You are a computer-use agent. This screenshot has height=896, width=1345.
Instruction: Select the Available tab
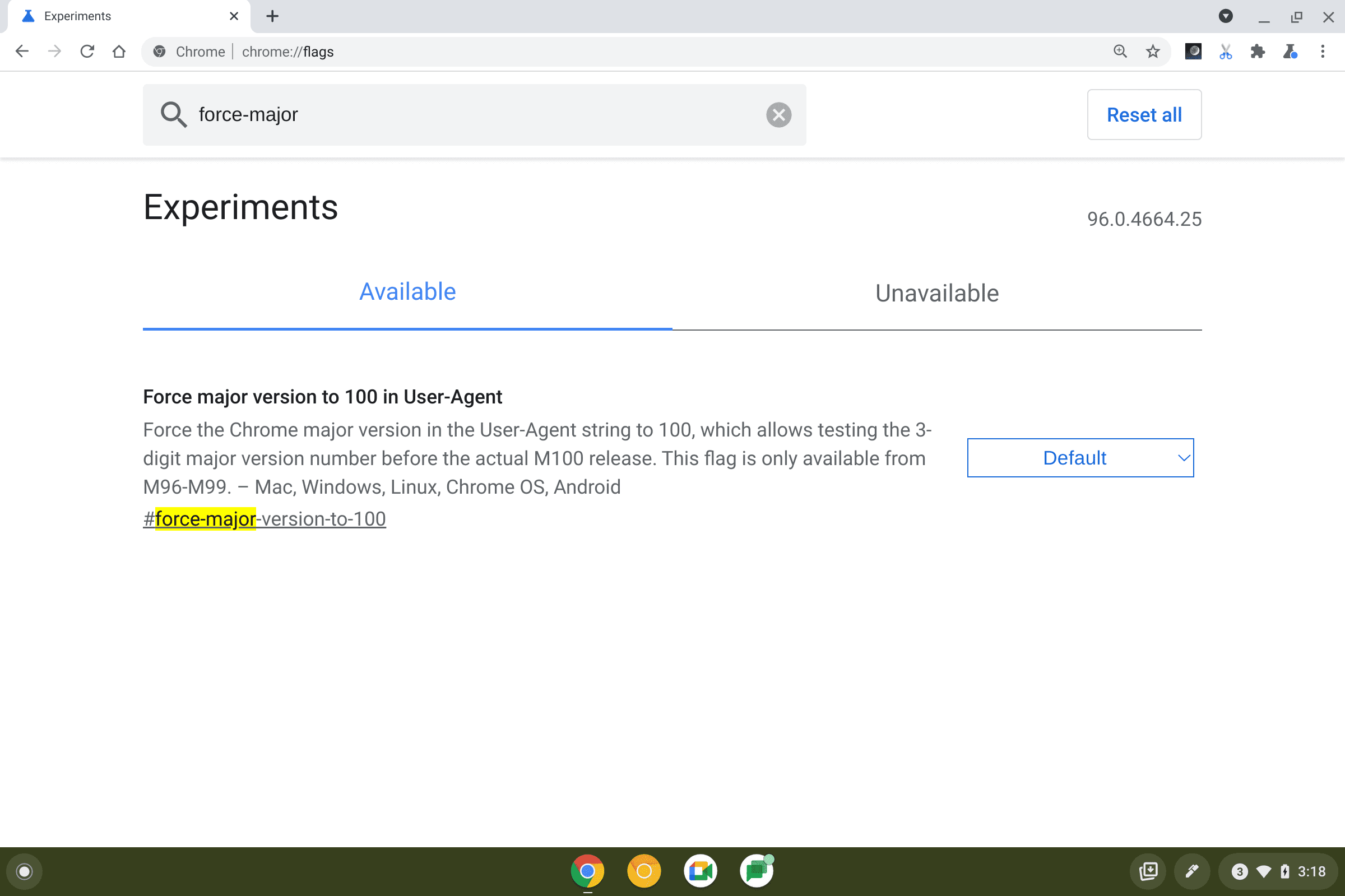[407, 292]
